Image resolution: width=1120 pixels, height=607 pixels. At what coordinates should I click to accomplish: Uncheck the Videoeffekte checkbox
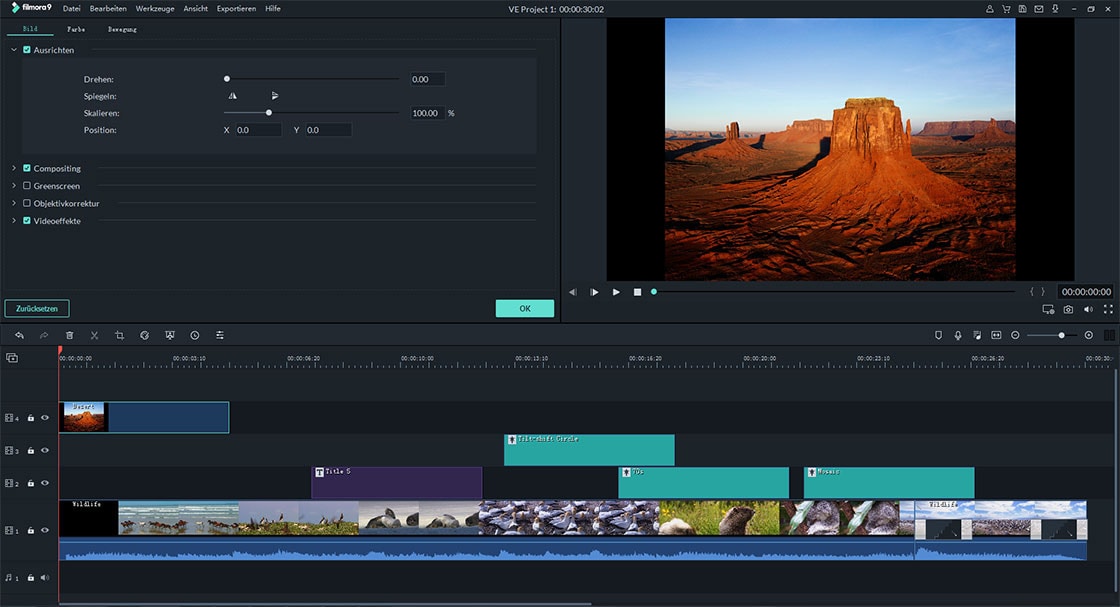coord(26,221)
